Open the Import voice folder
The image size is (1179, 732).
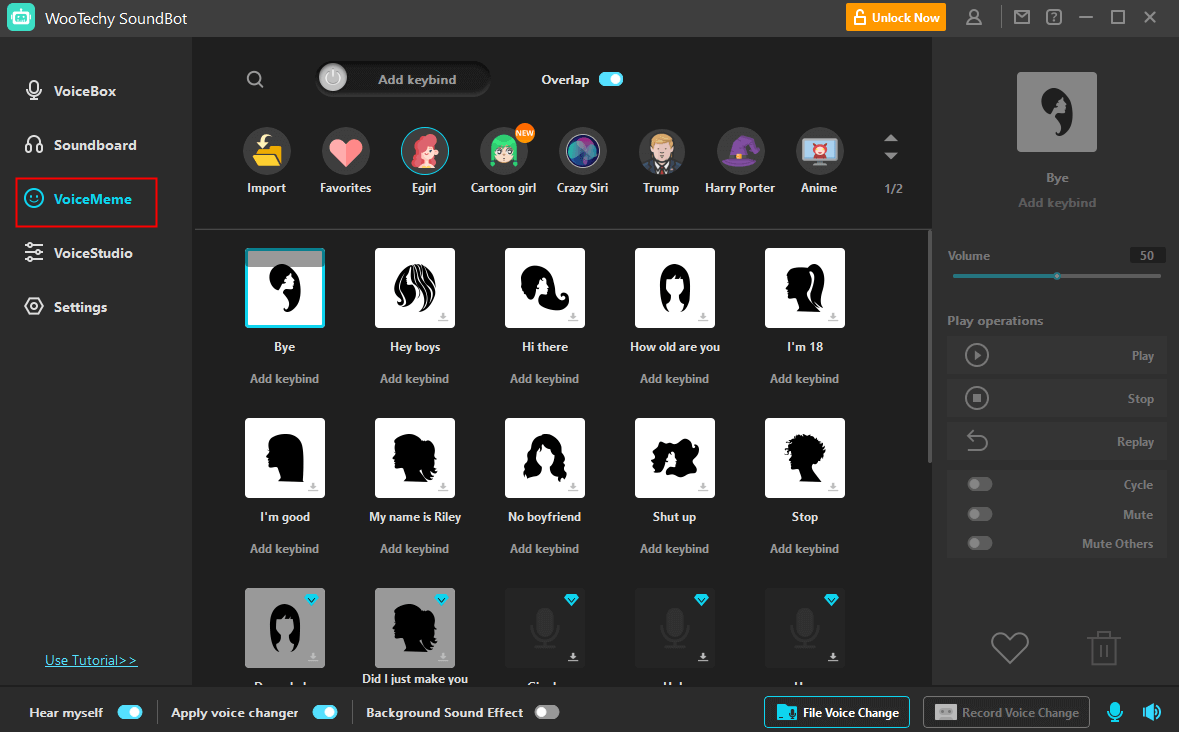coord(266,150)
